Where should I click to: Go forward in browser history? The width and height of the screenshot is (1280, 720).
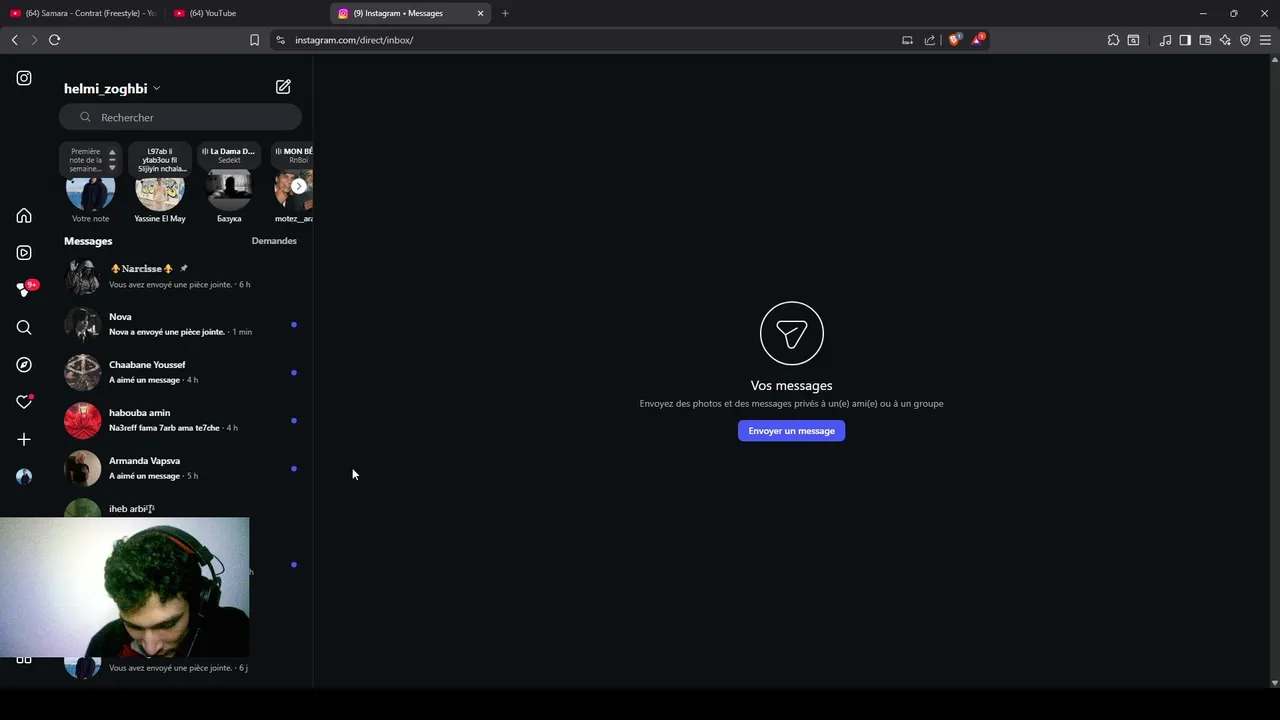coord(34,40)
